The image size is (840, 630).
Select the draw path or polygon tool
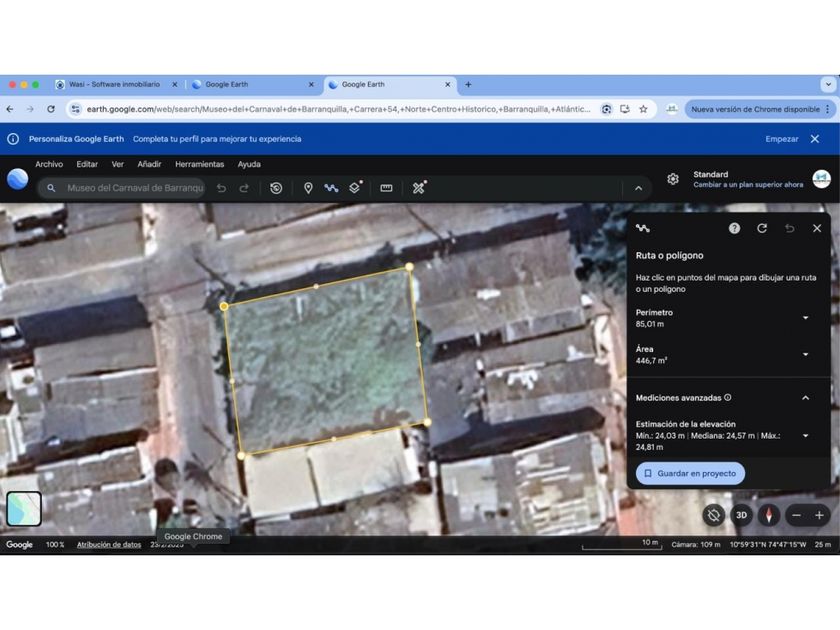331,188
